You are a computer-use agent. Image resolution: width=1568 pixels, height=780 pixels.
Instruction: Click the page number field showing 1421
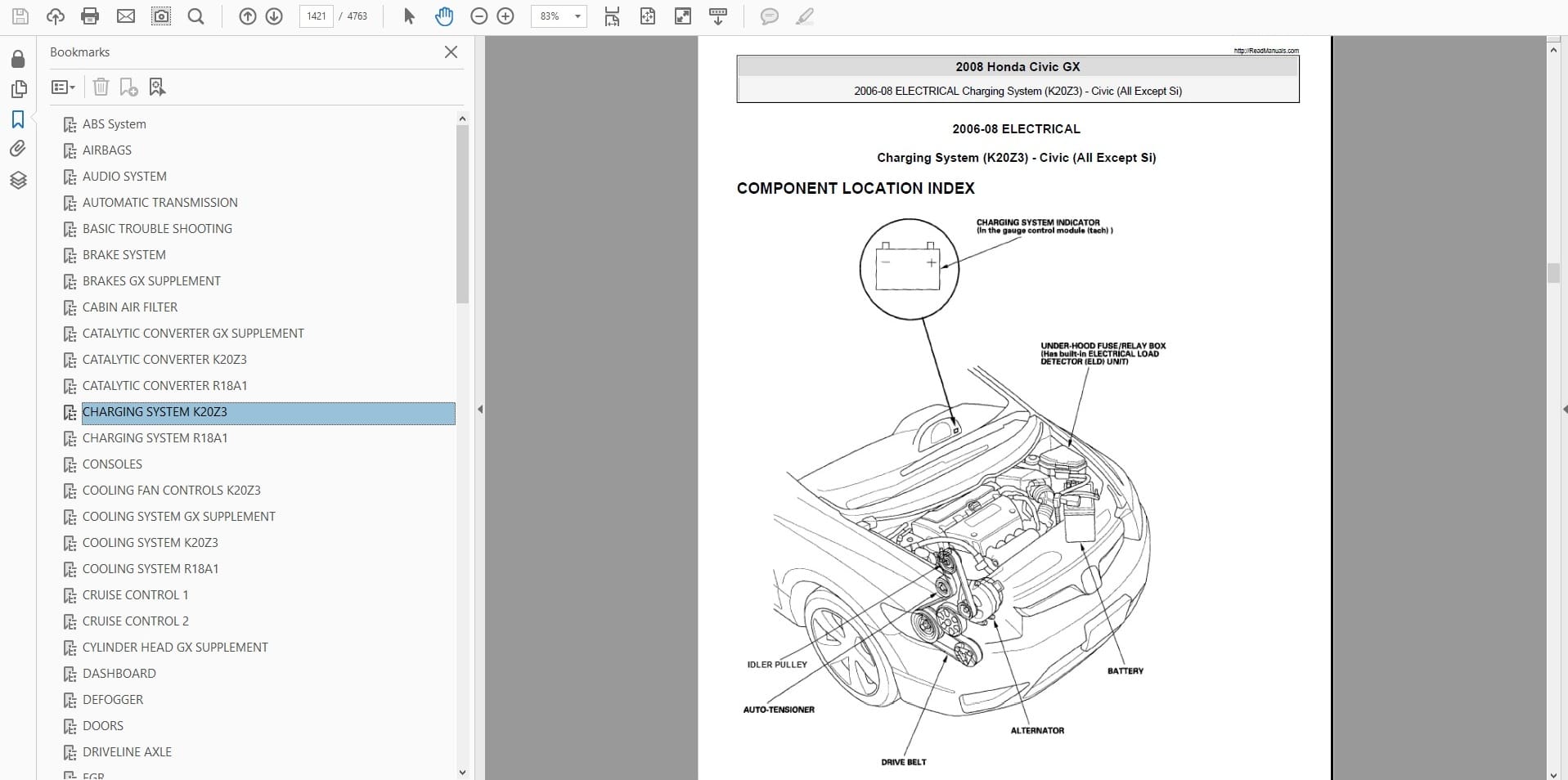pos(317,16)
